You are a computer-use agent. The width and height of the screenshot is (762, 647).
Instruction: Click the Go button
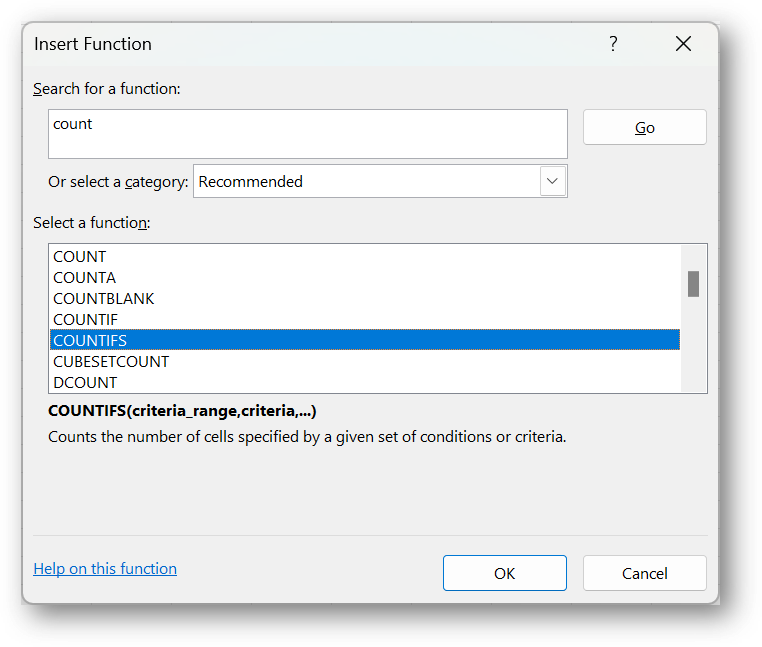tap(644, 127)
